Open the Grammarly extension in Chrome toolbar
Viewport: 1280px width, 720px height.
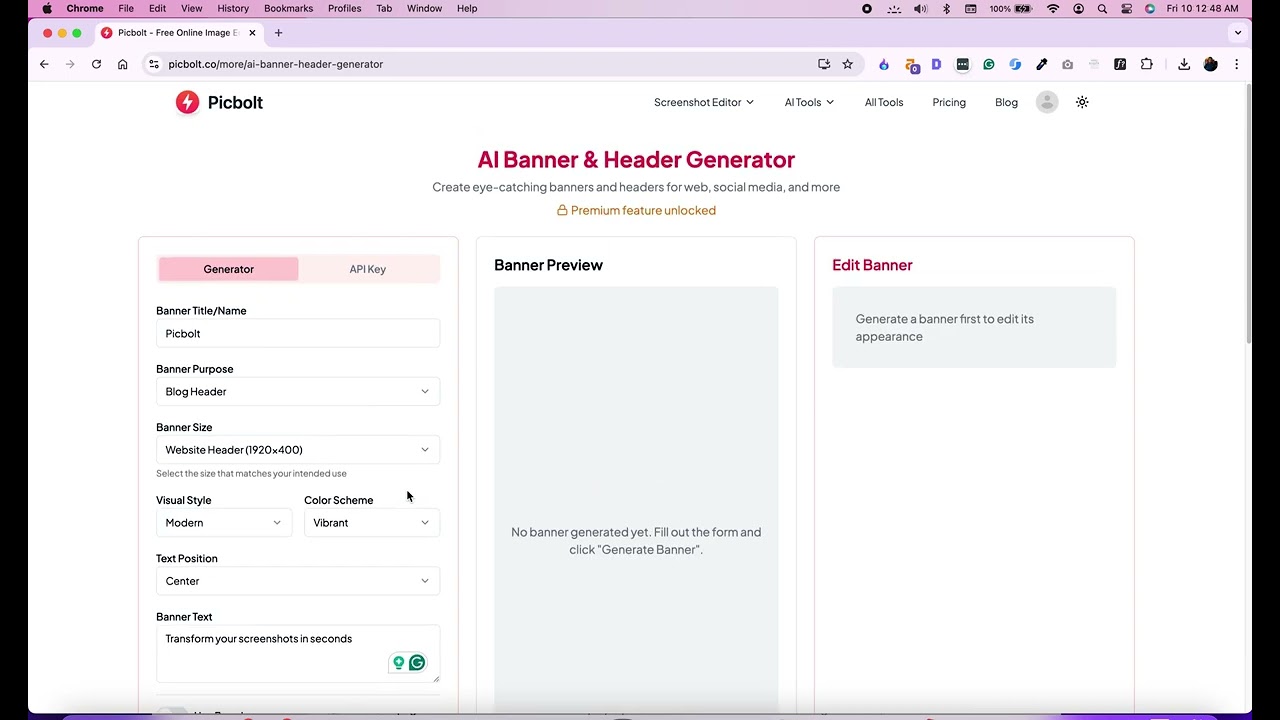(989, 64)
